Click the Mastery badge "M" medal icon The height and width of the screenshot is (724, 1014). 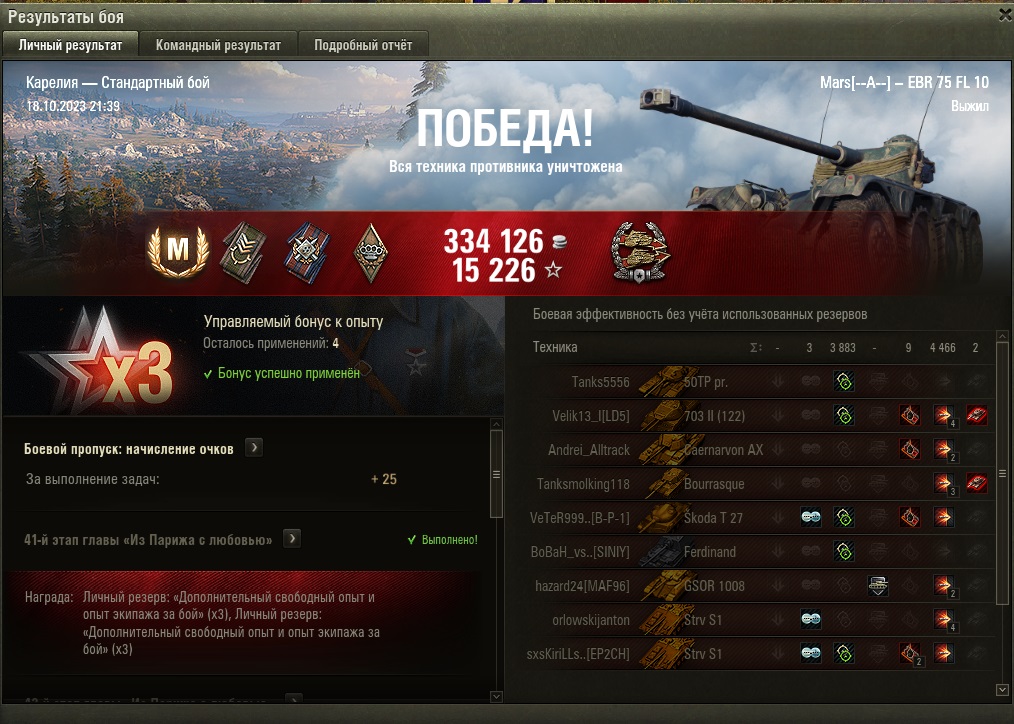click(x=178, y=250)
